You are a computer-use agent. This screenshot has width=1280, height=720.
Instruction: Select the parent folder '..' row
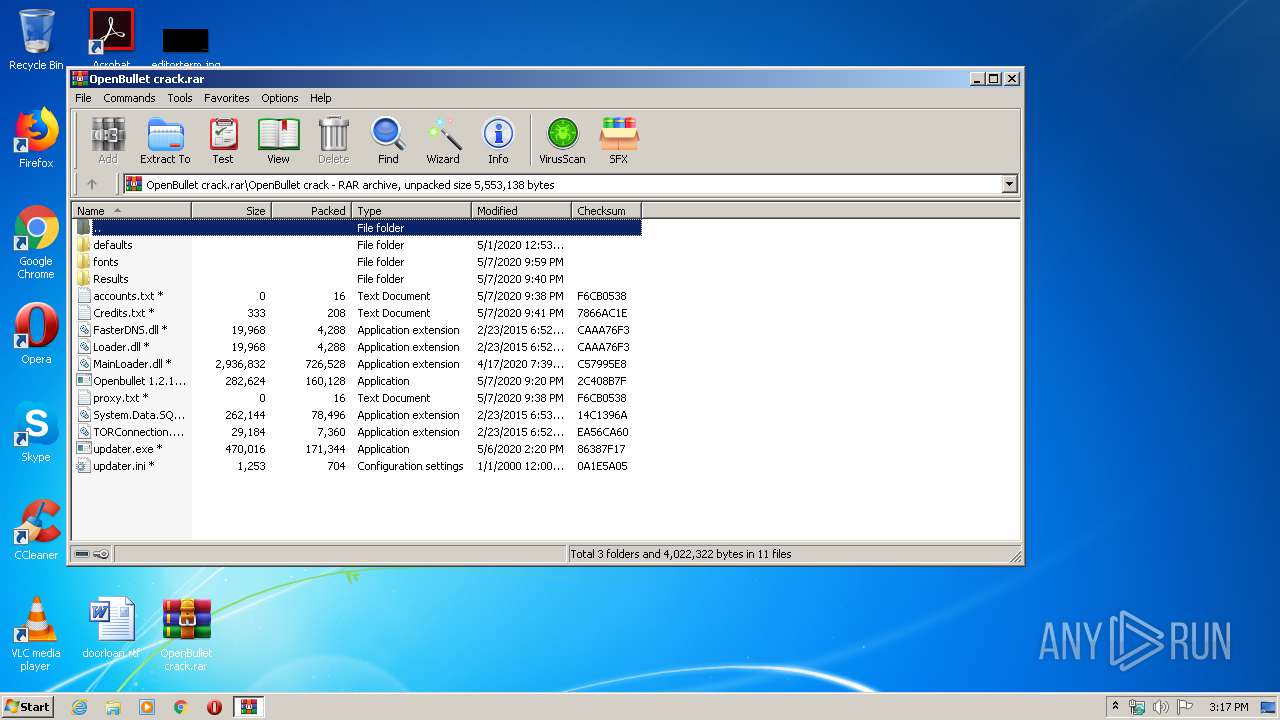tap(357, 228)
